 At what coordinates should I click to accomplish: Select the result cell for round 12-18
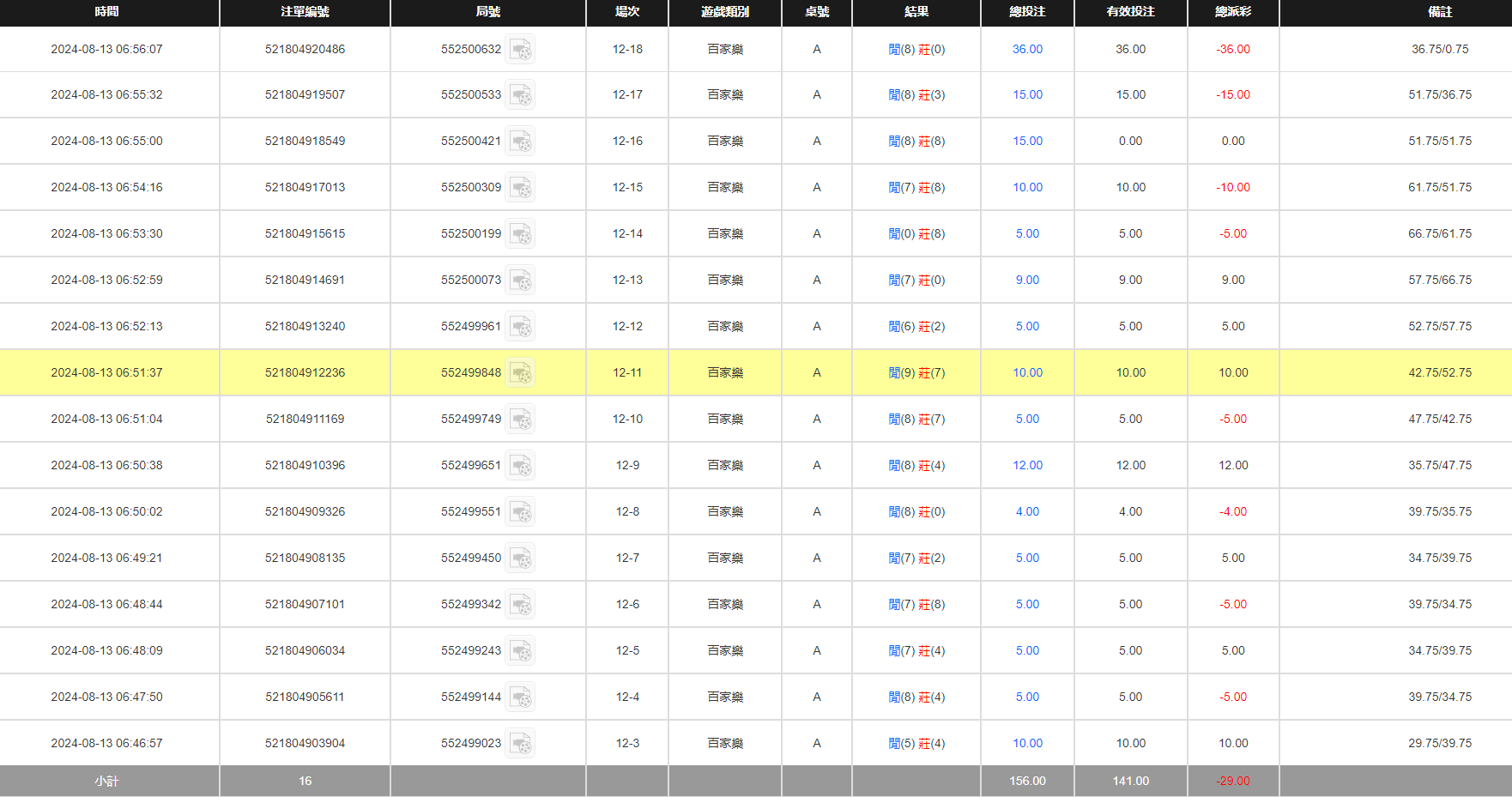[x=916, y=50]
